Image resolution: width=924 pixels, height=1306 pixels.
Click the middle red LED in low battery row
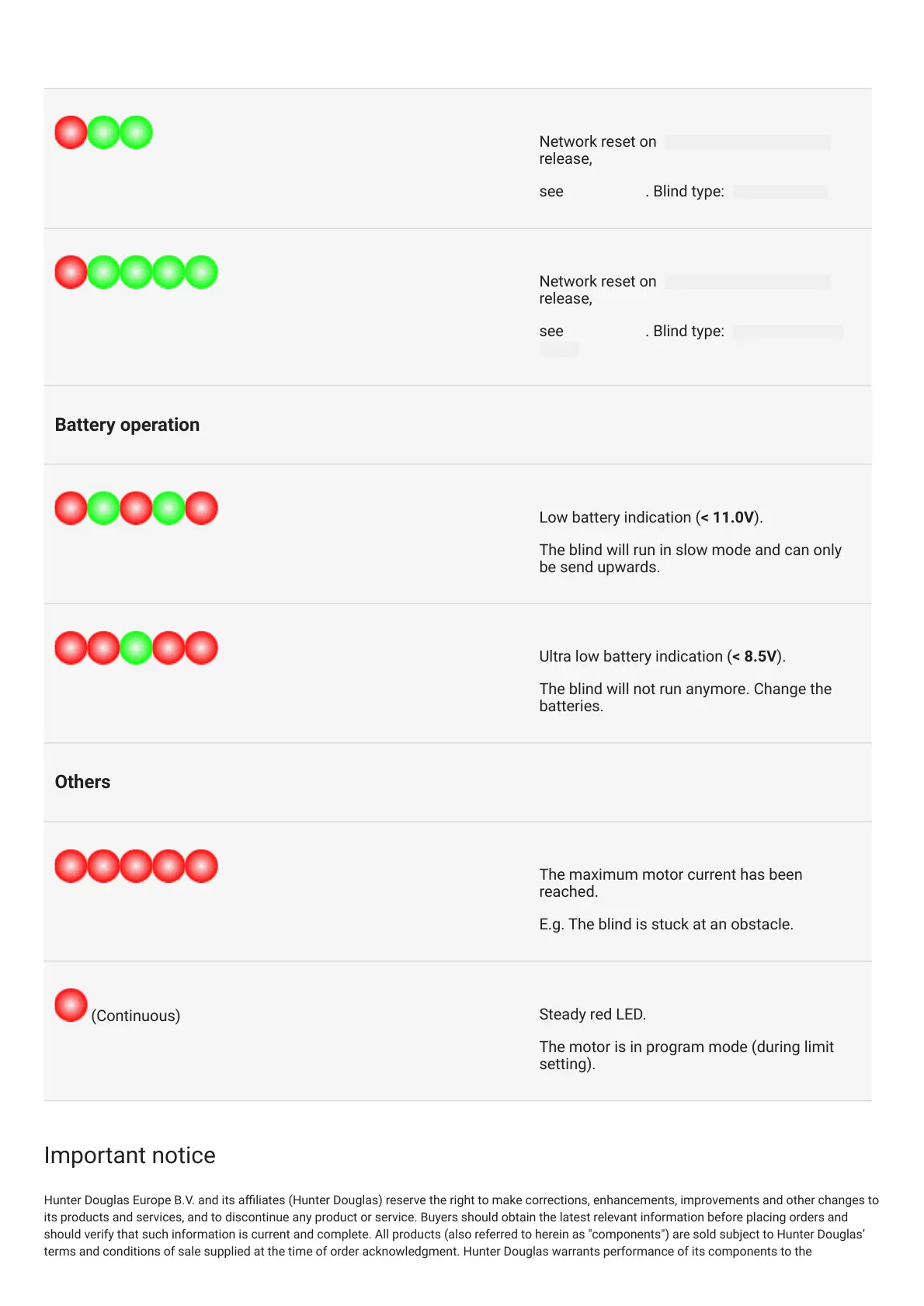(136, 509)
